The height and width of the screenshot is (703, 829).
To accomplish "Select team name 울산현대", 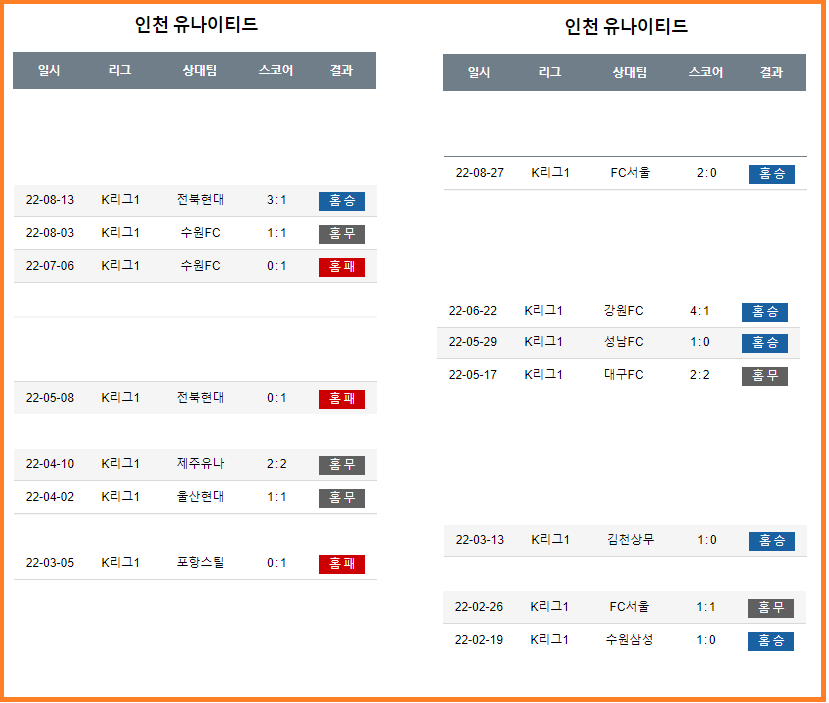I will (x=200, y=497).
